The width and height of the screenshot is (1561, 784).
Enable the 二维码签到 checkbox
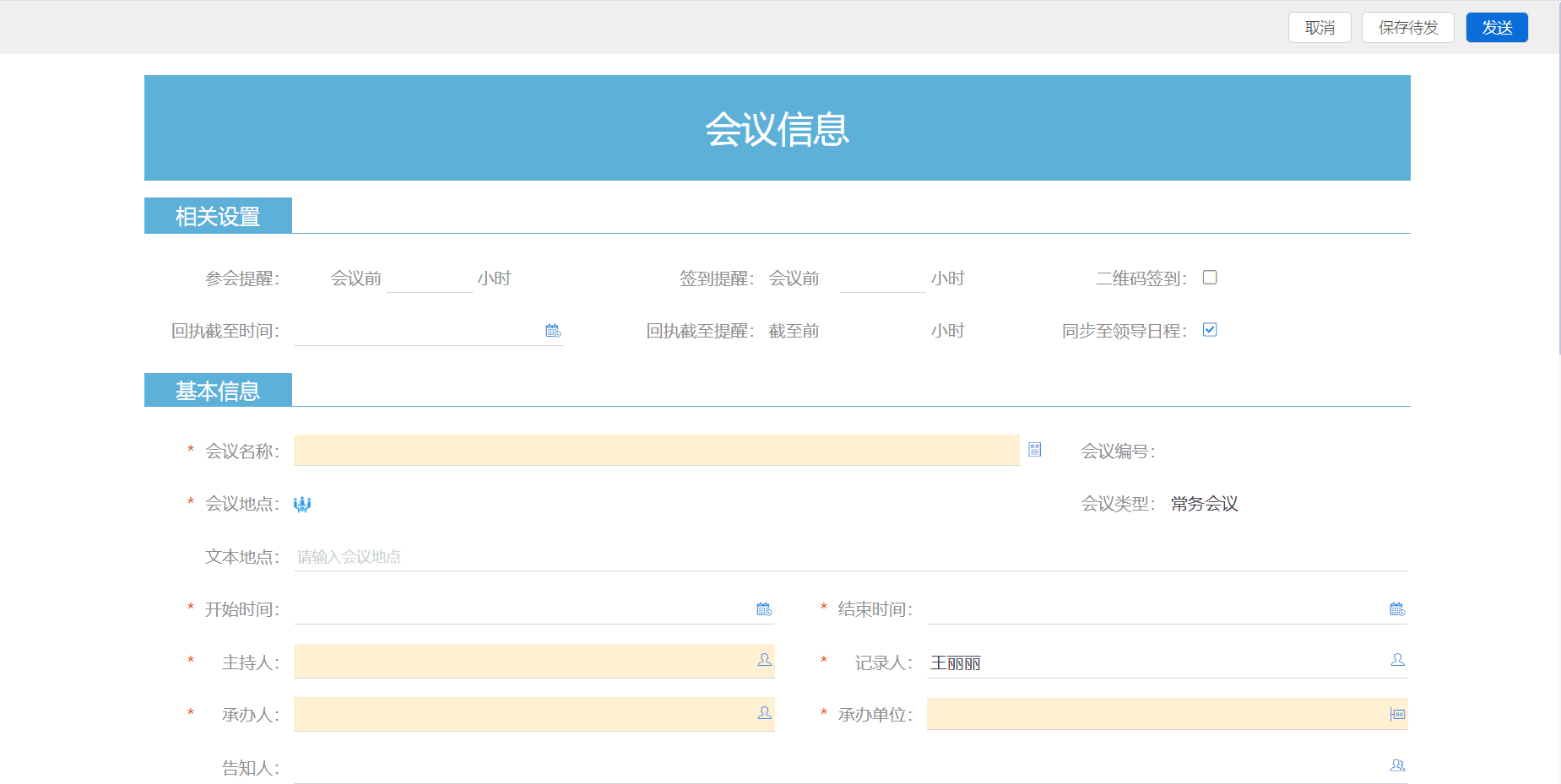[1210, 278]
